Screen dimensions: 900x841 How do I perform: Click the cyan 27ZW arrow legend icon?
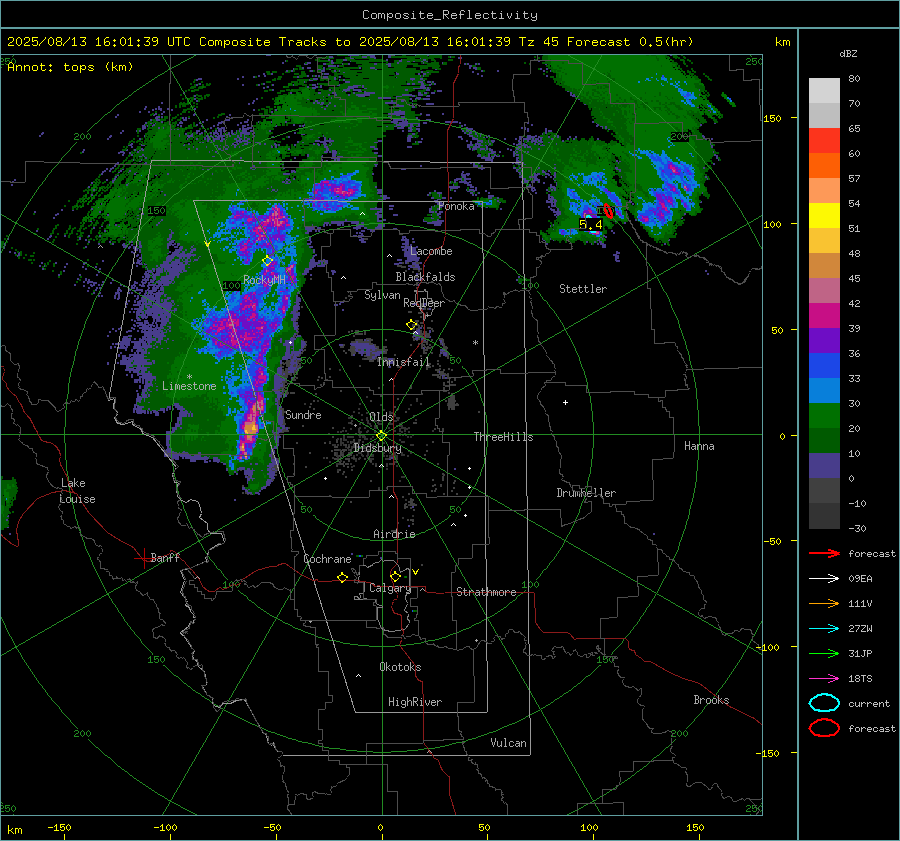click(x=824, y=629)
